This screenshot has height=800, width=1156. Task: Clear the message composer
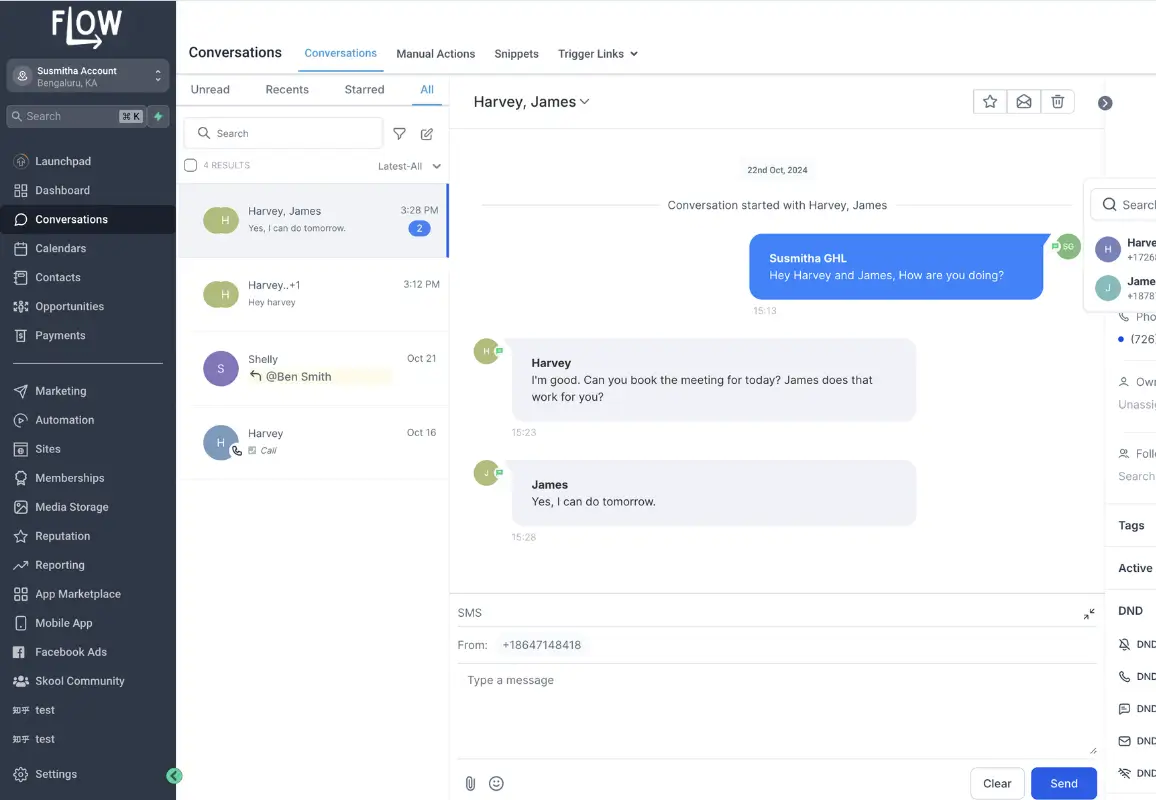pyautogui.click(x=996, y=783)
